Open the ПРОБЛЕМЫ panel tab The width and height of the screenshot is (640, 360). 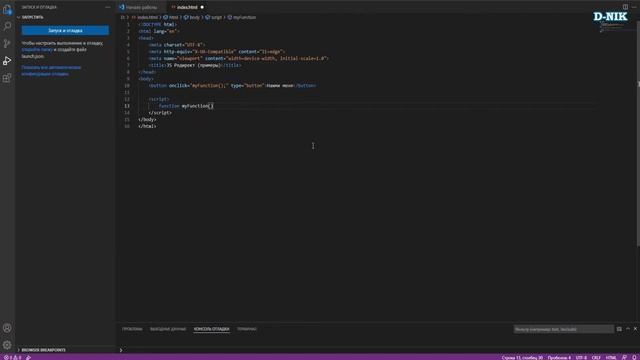[132, 329]
